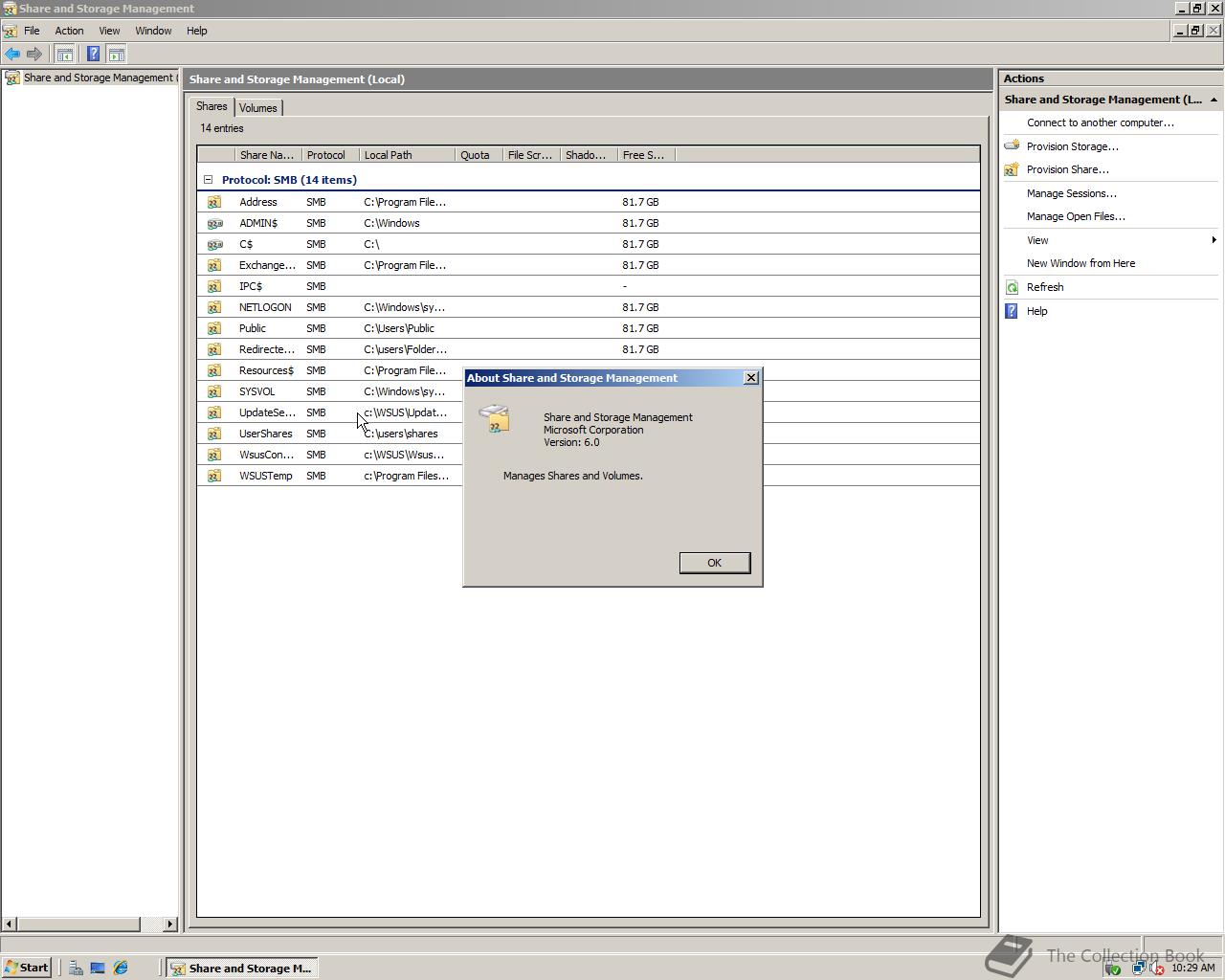Select the Resources$ share name
Screen dimensions: 1225x980
point(266,370)
